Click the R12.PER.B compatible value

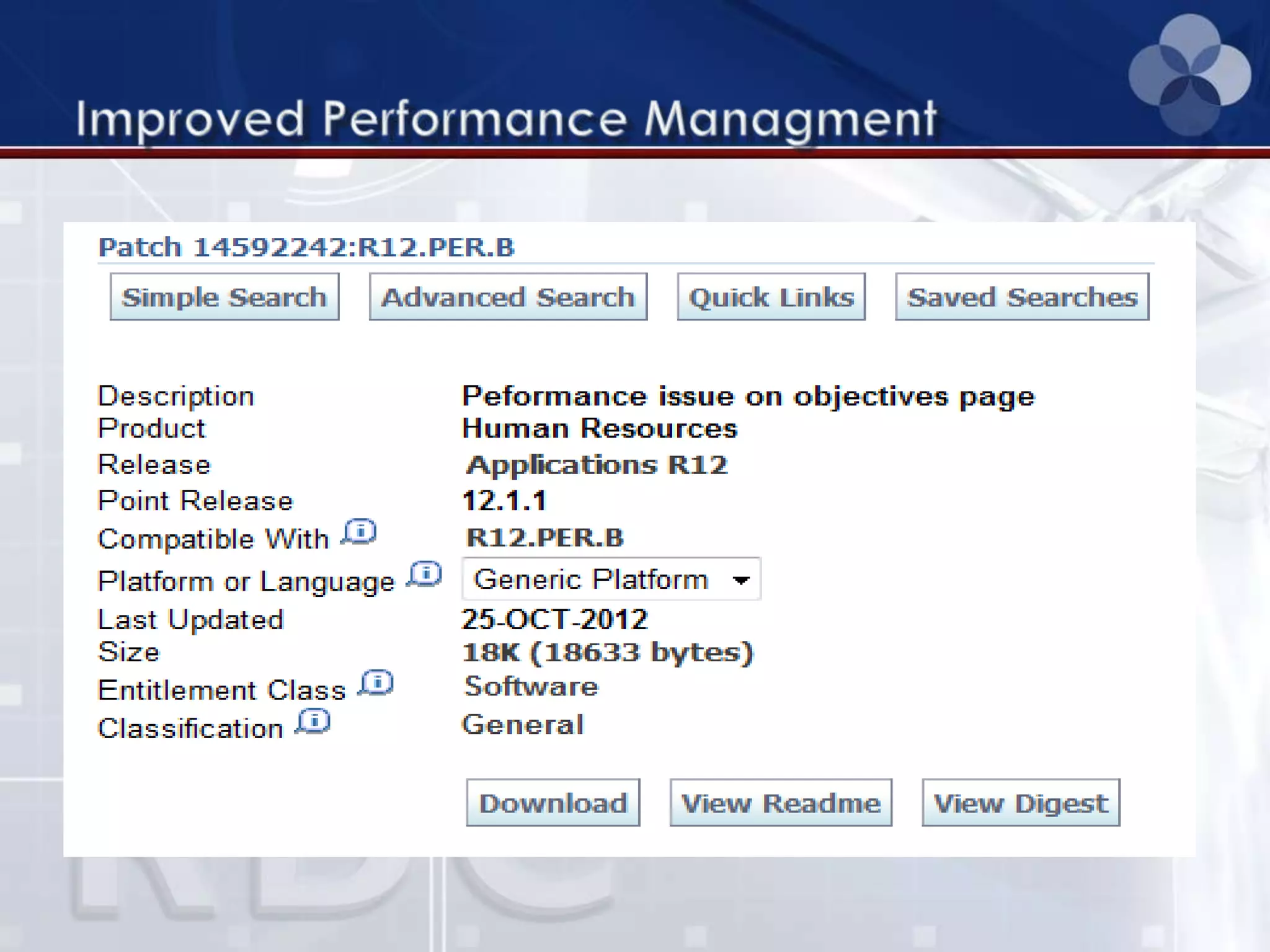coord(544,538)
